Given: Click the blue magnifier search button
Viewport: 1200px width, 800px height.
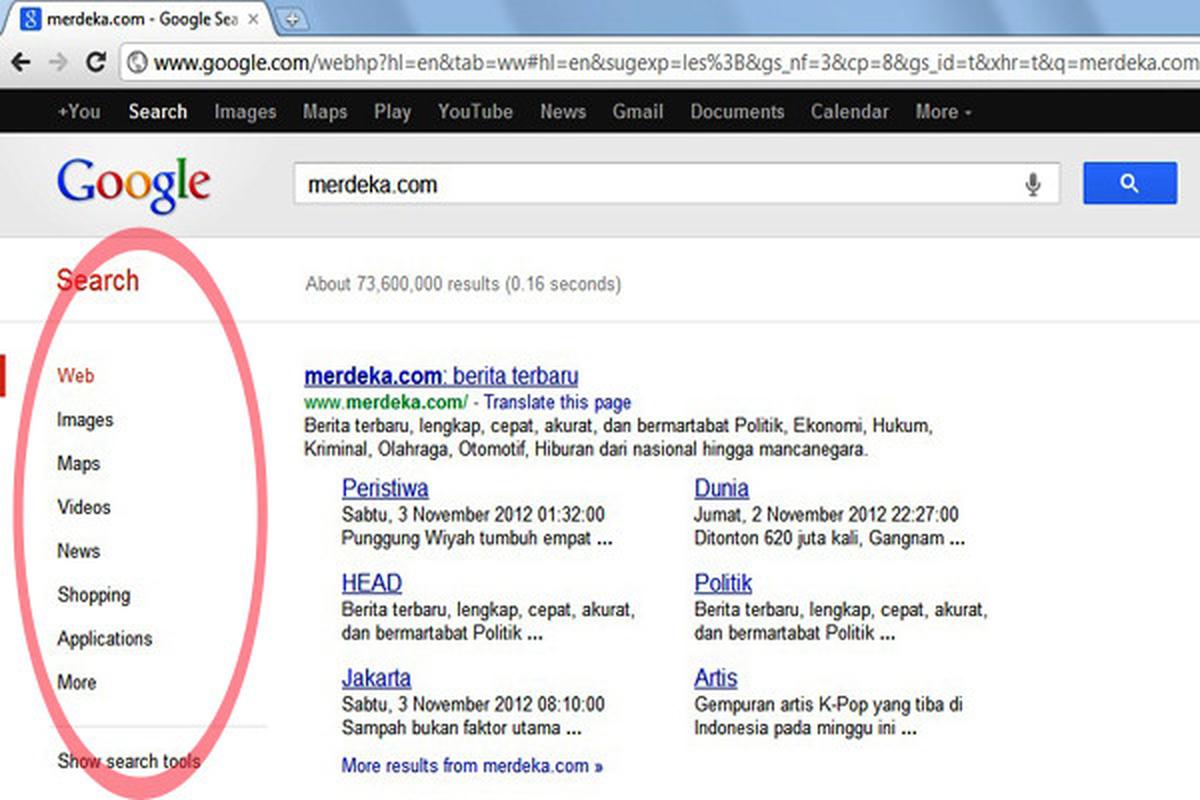Looking at the screenshot, I should (1130, 184).
